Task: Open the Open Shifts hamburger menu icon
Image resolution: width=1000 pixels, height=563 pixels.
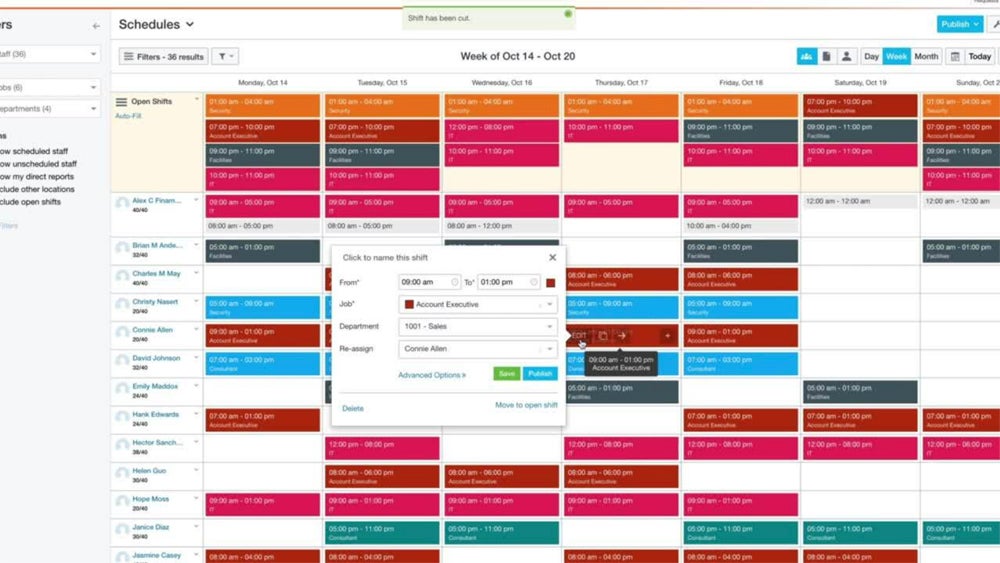Action: [x=121, y=102]
